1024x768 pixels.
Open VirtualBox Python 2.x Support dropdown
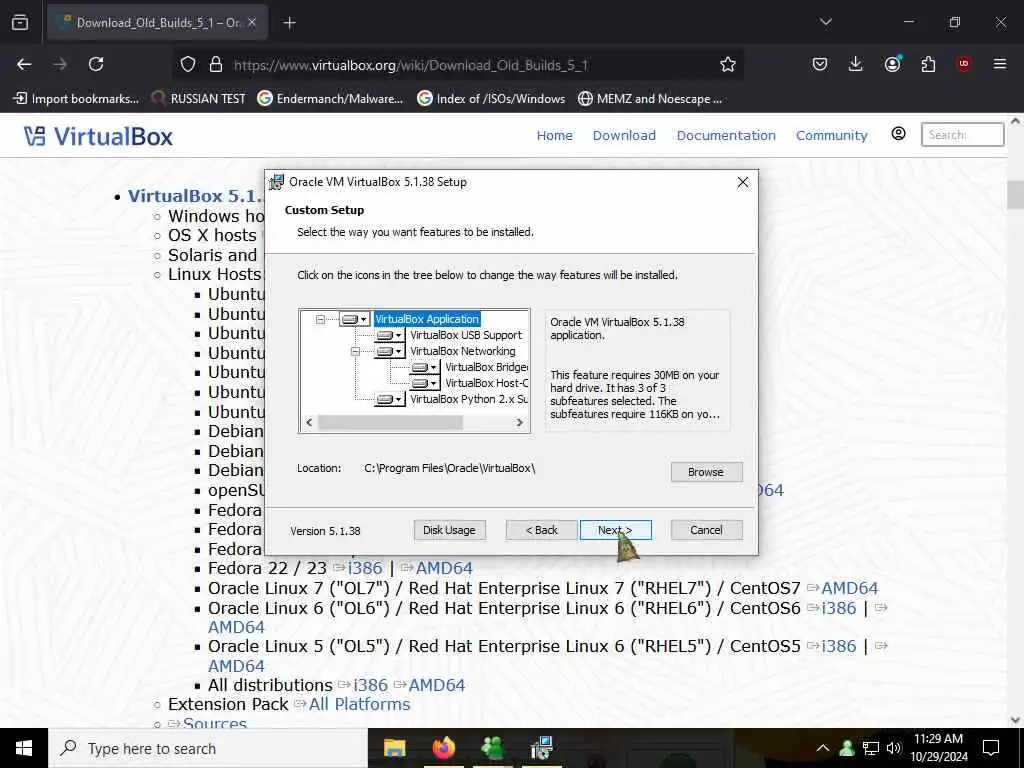pos(389,399)
